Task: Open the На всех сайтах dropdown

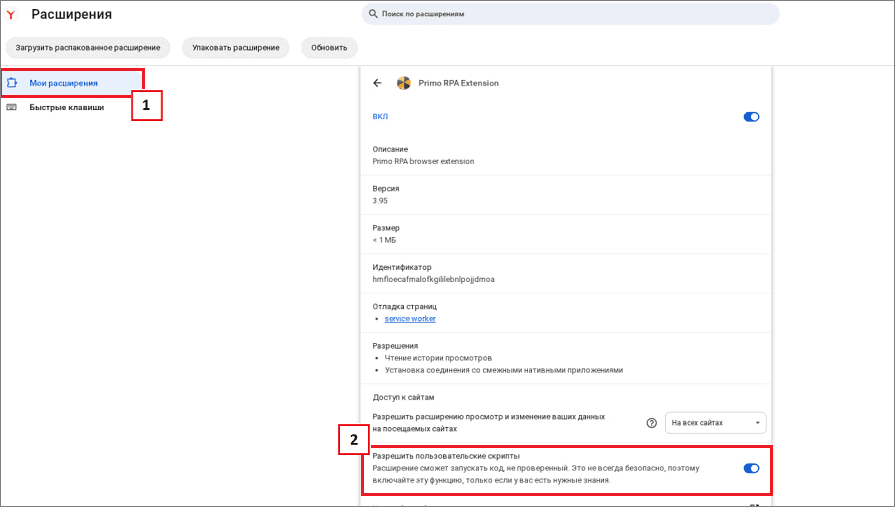Action: coord(715,423)
